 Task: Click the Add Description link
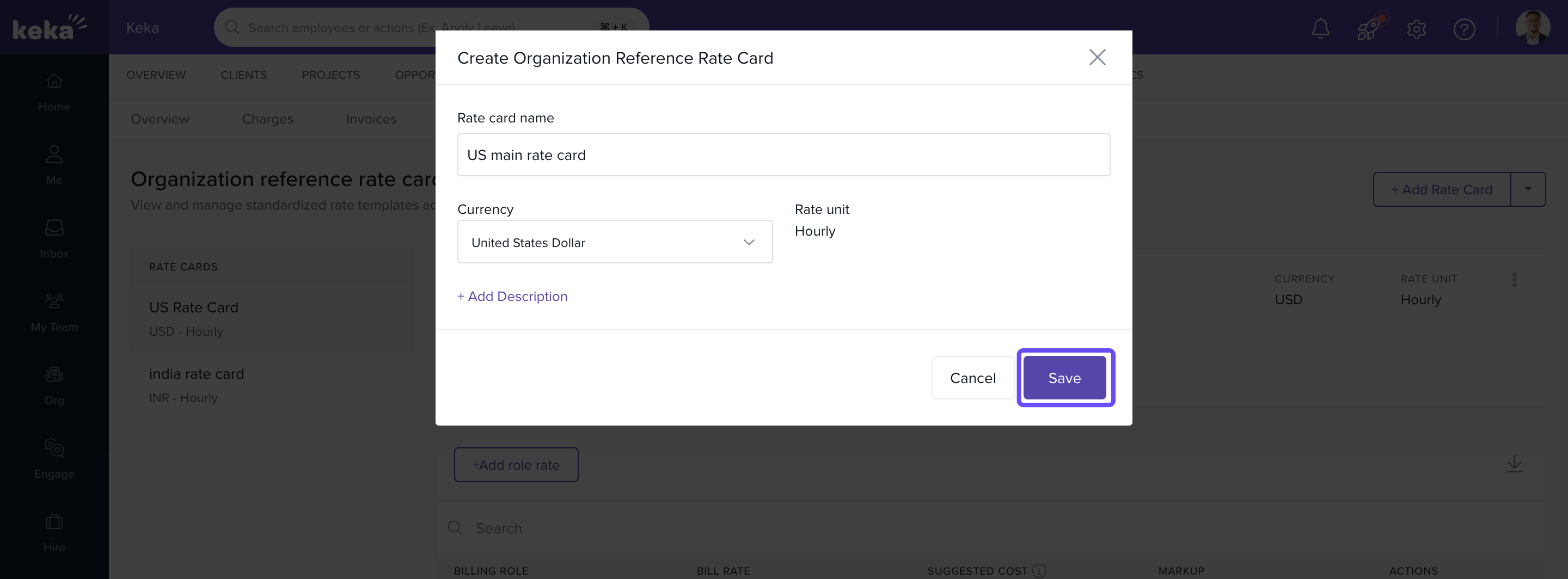(512, 296)
